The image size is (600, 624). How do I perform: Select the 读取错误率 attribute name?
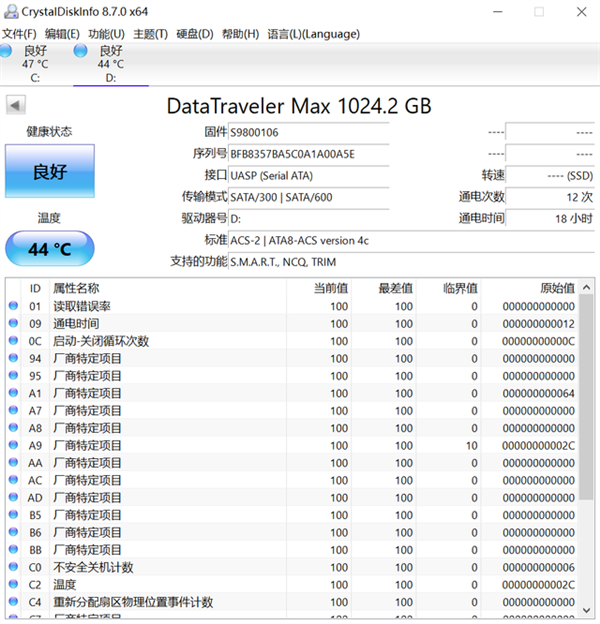(82, 306)
